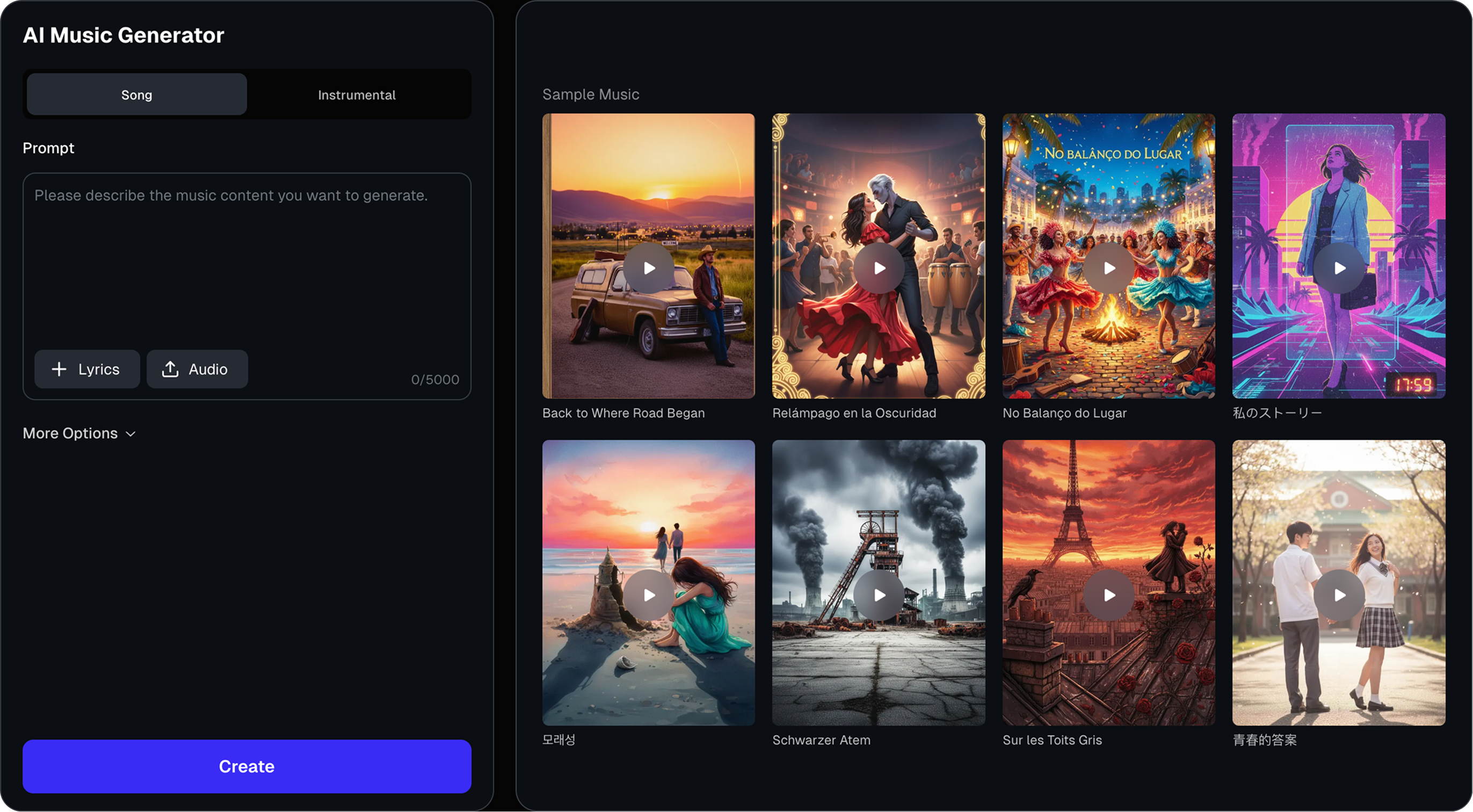
Task: Expand the More Options section
Action: 70,433
